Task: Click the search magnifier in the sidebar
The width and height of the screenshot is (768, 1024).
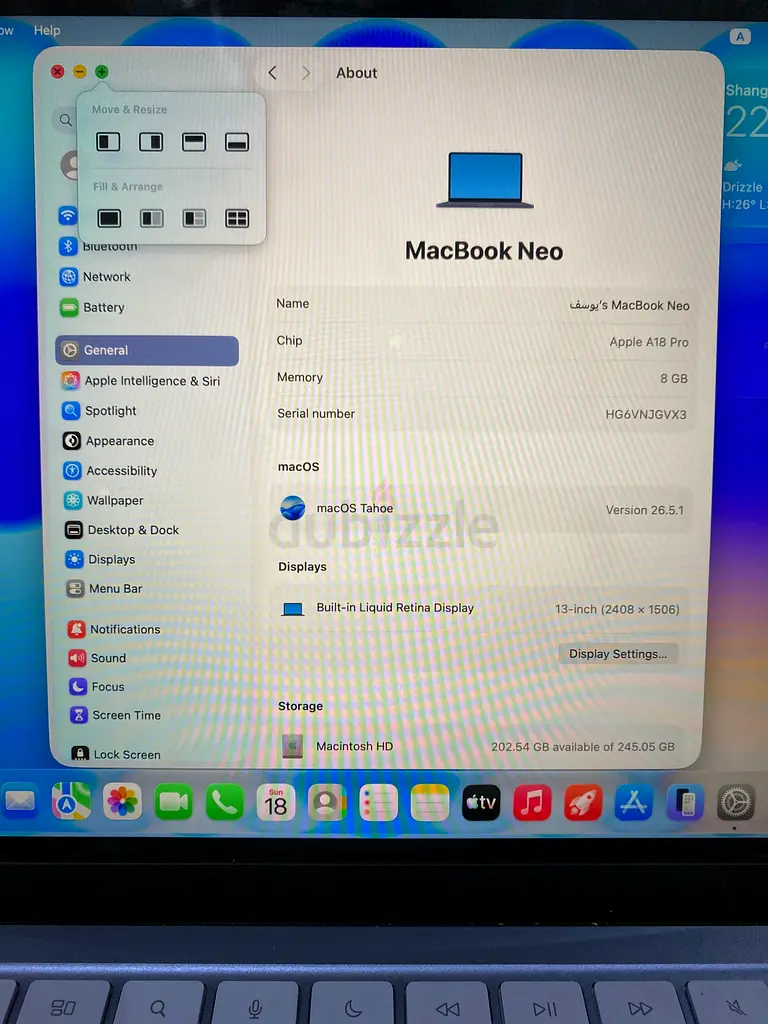Action: click(x=65, y=120)
